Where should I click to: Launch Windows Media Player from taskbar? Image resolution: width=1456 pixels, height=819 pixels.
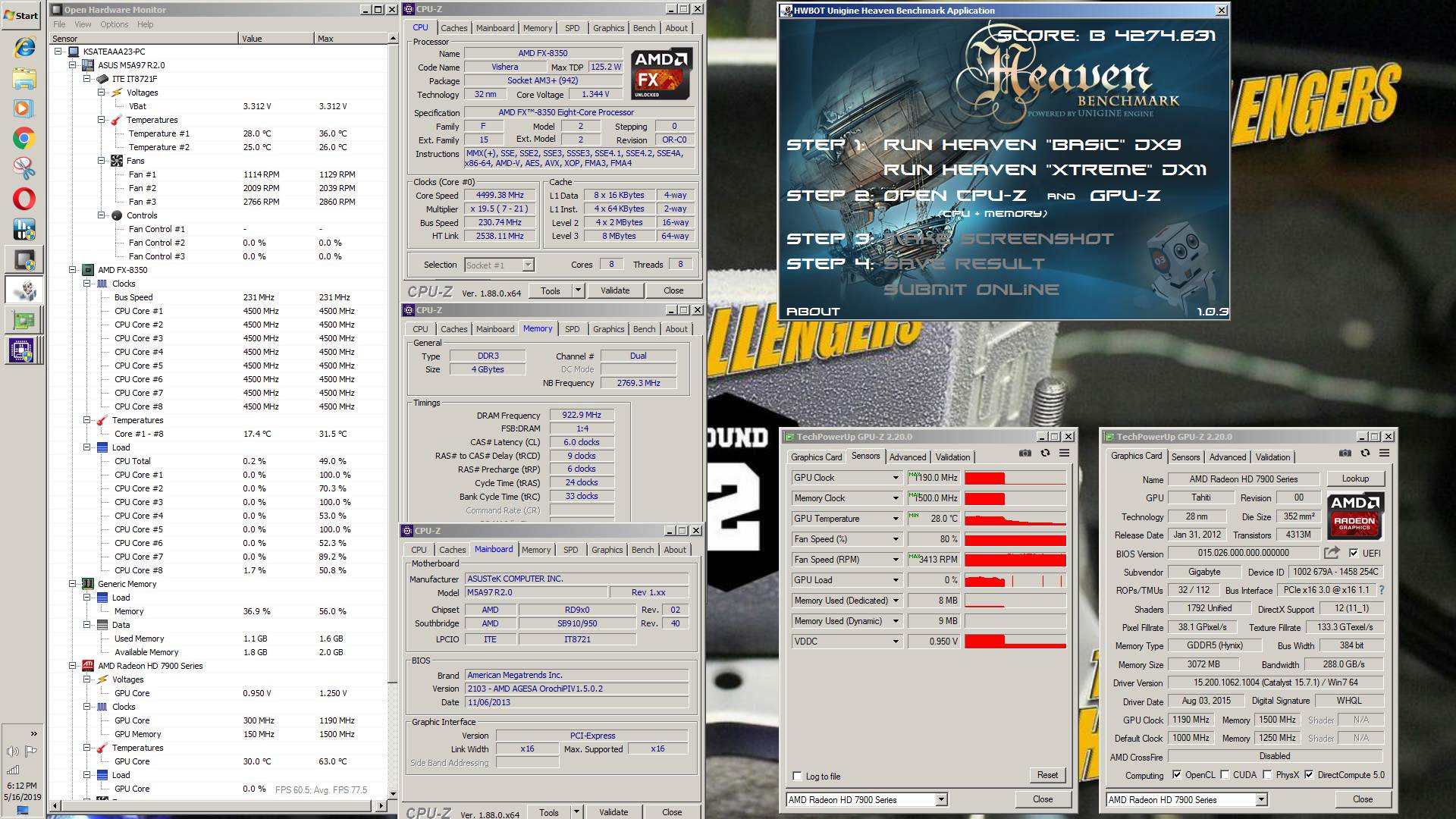[24, 108]
